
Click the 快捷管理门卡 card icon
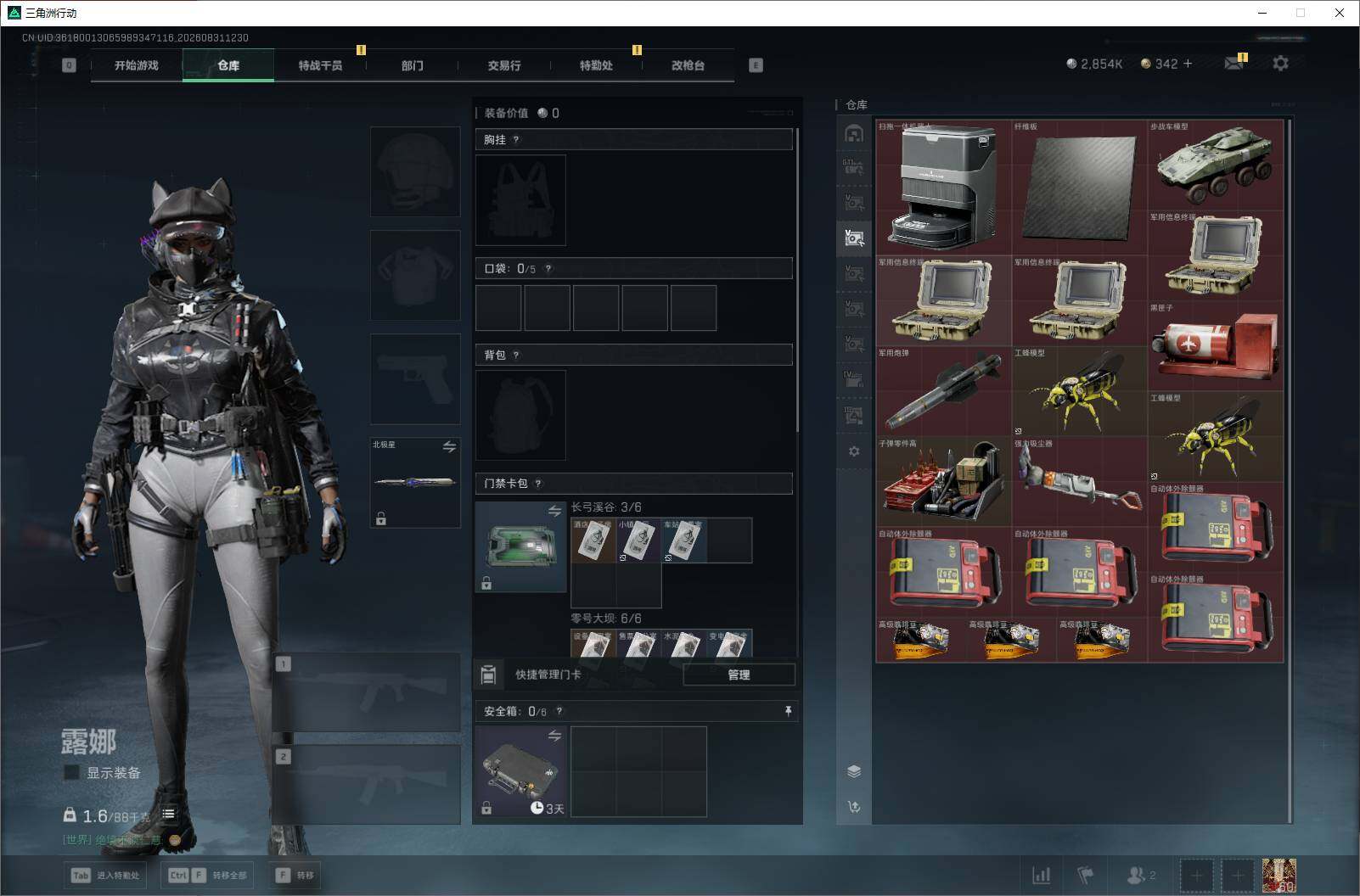point(488,675)
